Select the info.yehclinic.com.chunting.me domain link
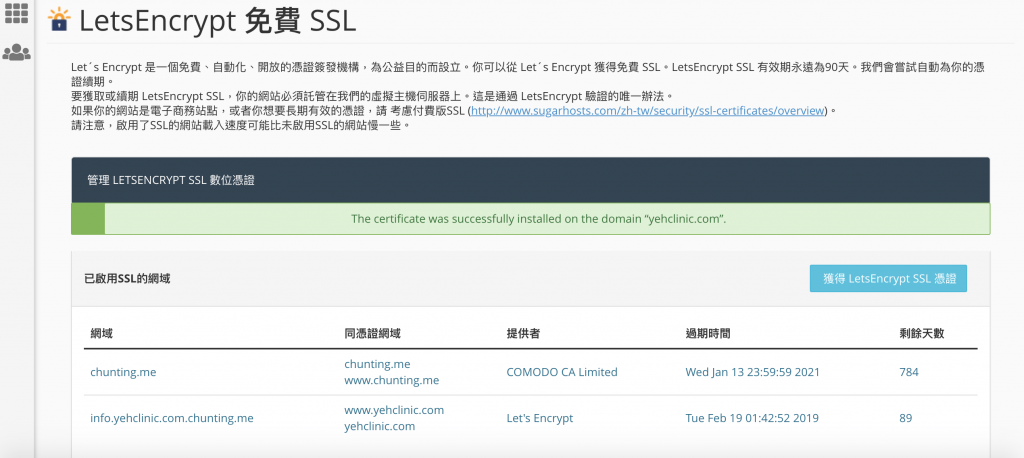Viewport: 1024px width, 458px height. (x=171, y=418)
